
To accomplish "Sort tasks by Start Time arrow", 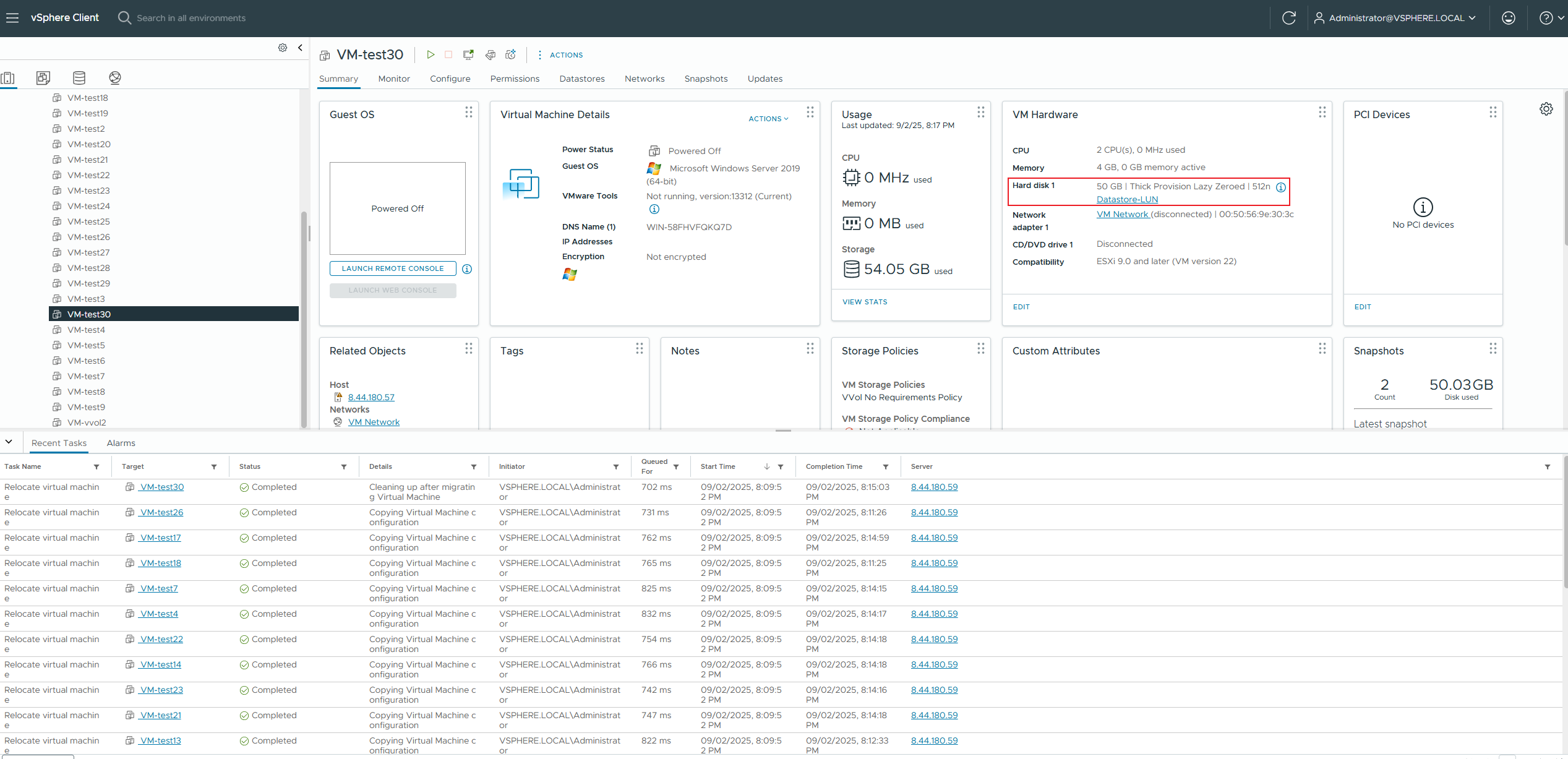I will point(767,467).
